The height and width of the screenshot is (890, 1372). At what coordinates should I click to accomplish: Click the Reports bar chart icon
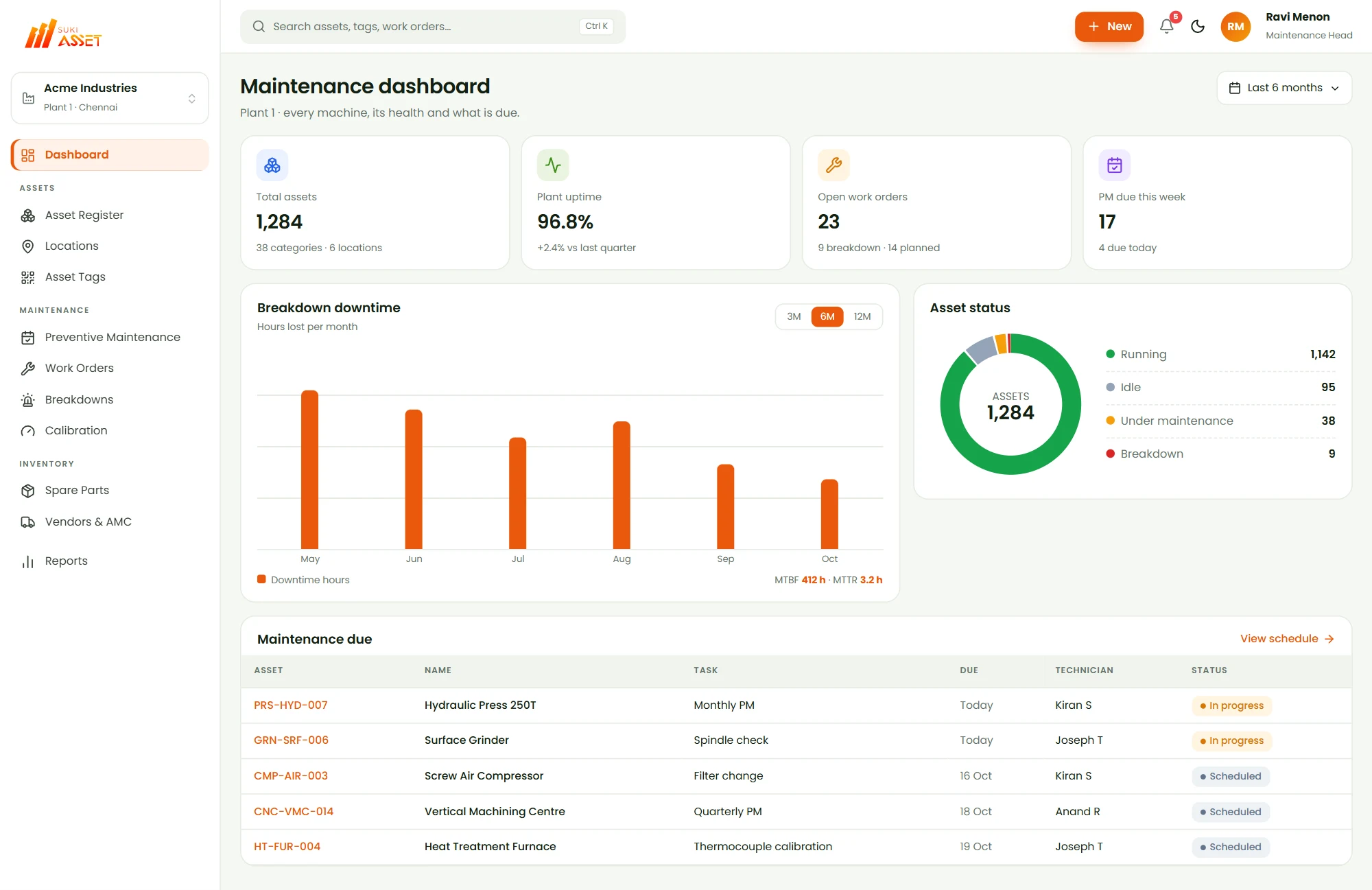click(28, 561)
